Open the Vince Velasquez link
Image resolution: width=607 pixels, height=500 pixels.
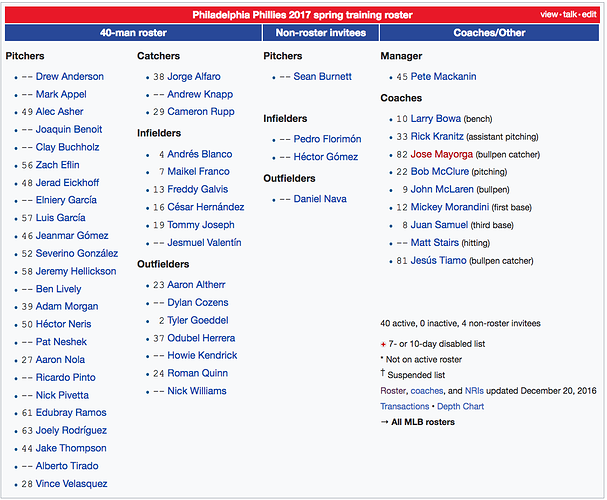(x=71, y=484)
